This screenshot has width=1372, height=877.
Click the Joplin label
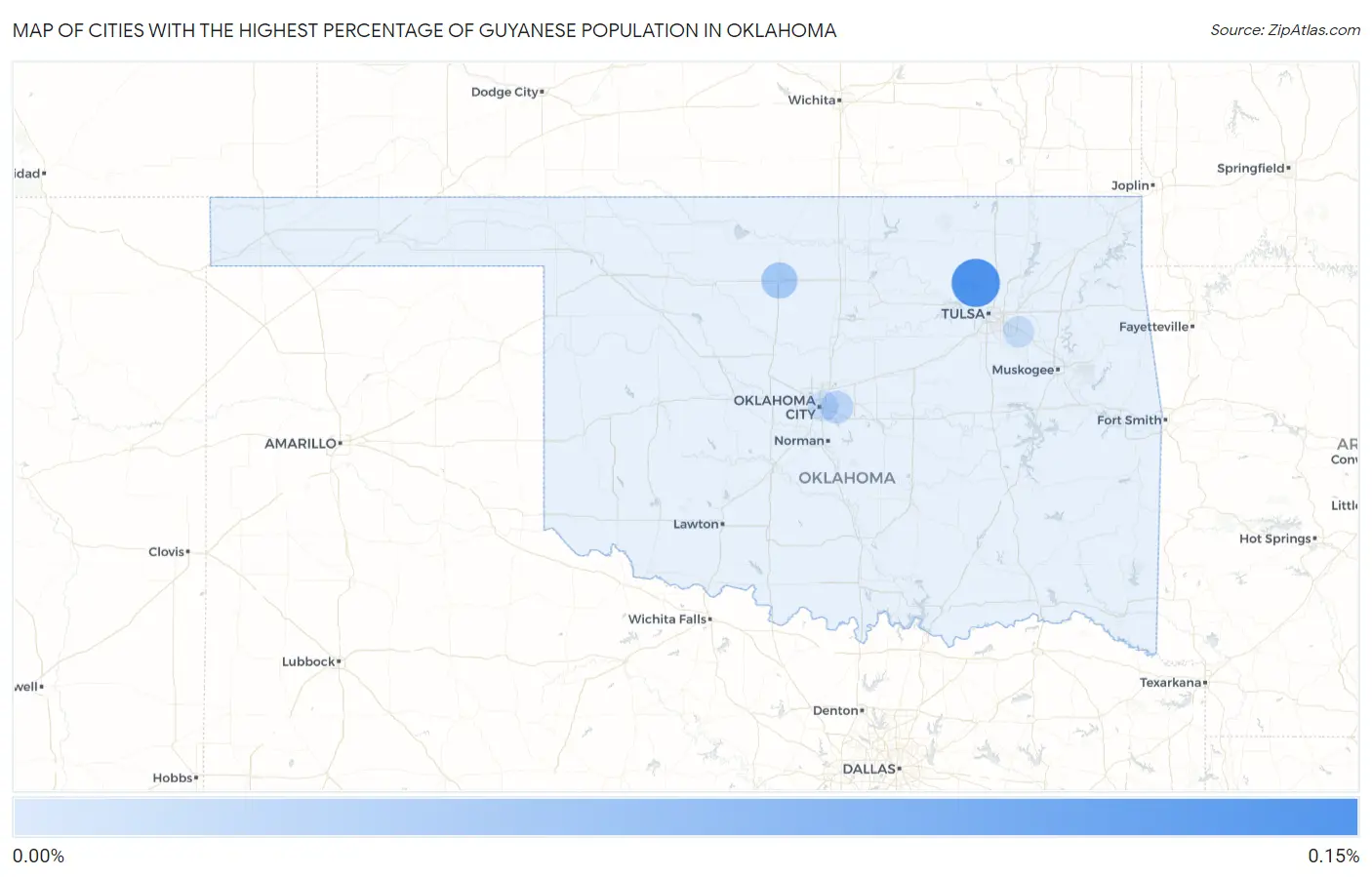click(1130, 185)
